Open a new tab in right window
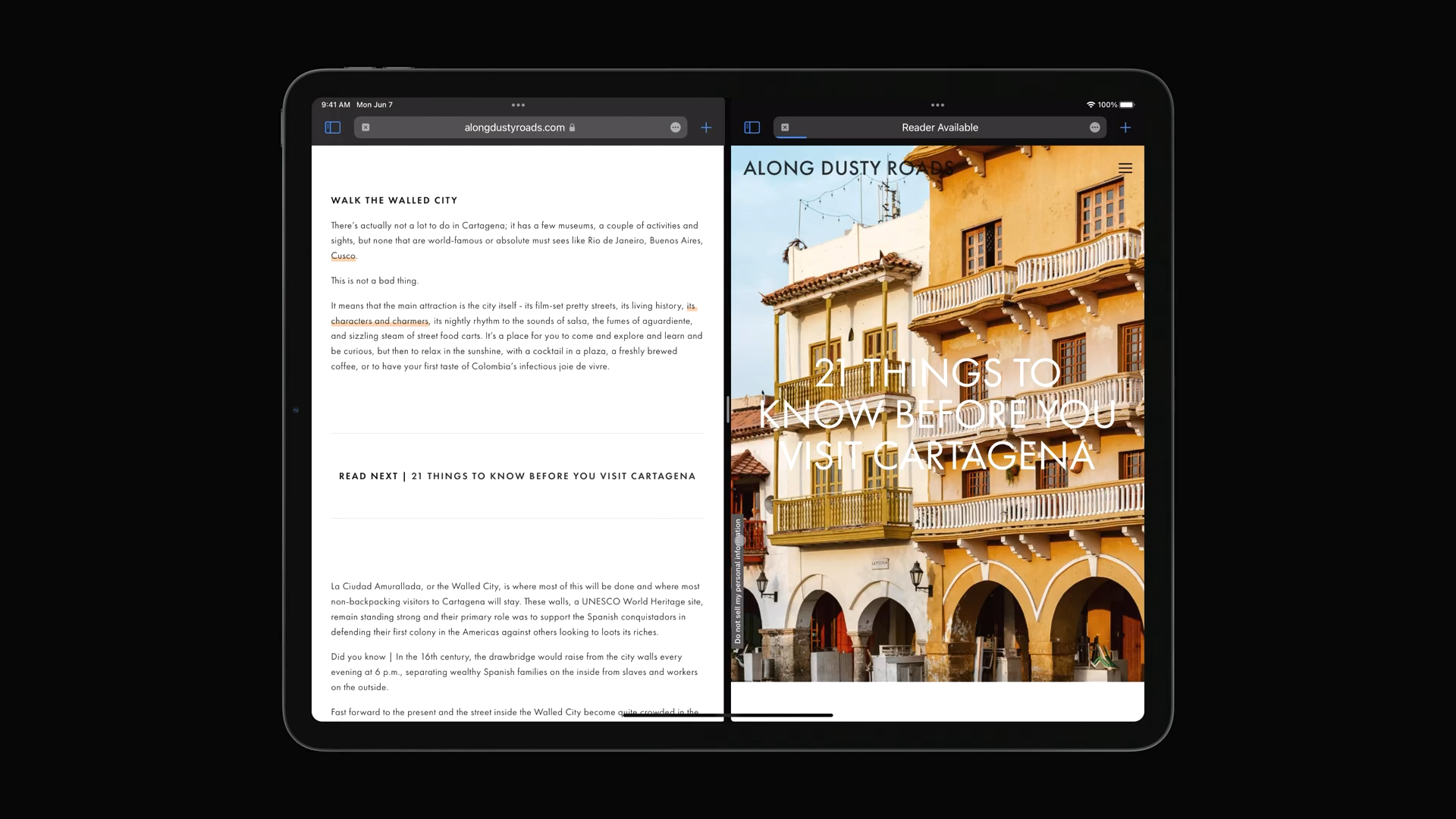1456x819 pixels. (1125, 127)
